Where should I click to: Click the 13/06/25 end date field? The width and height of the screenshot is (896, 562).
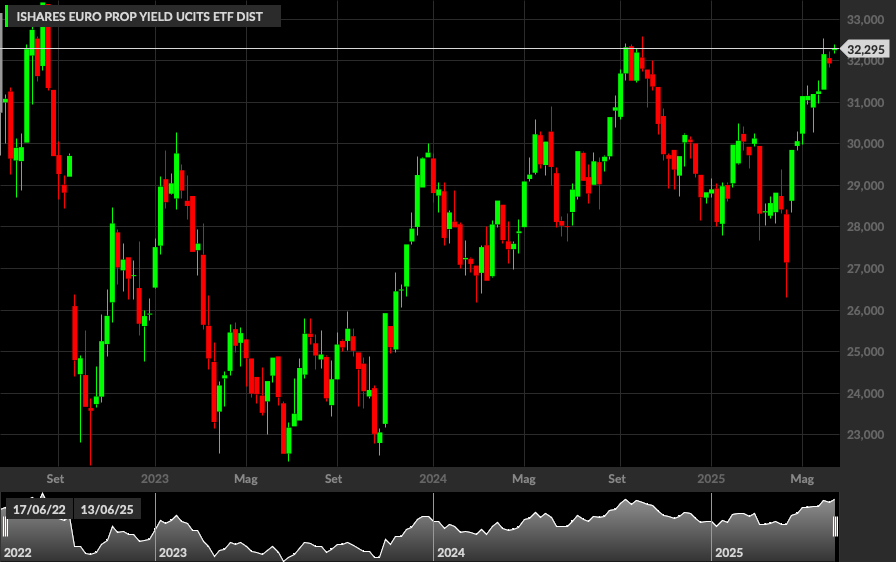pyautogui.click(x=107, y=509)
